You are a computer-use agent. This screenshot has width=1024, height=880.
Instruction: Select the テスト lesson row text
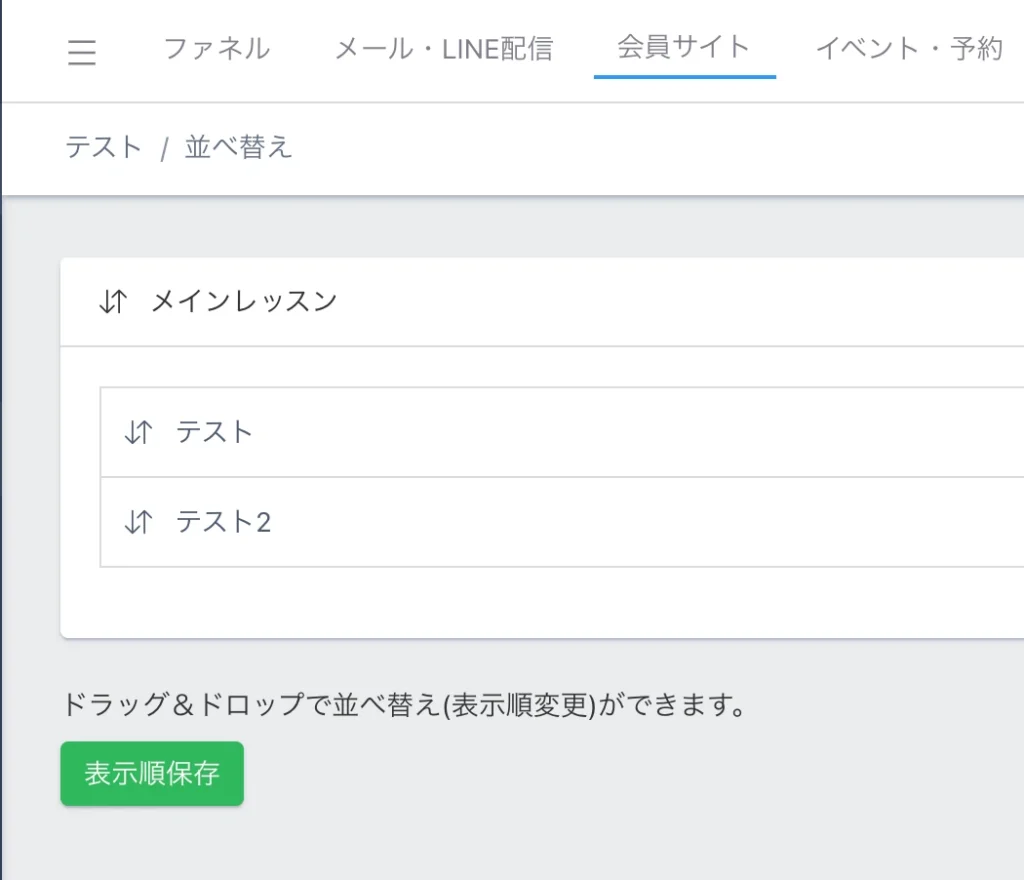[214, 432]
